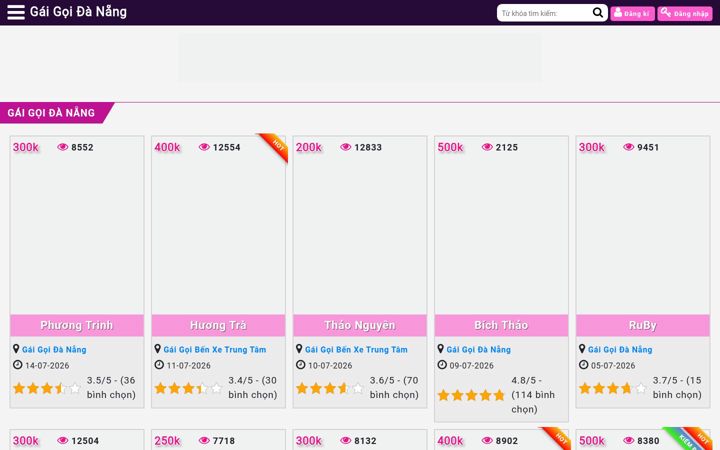
Task: Click the HOT ribbon on Hương Trà card
Action: click(274, 147)
